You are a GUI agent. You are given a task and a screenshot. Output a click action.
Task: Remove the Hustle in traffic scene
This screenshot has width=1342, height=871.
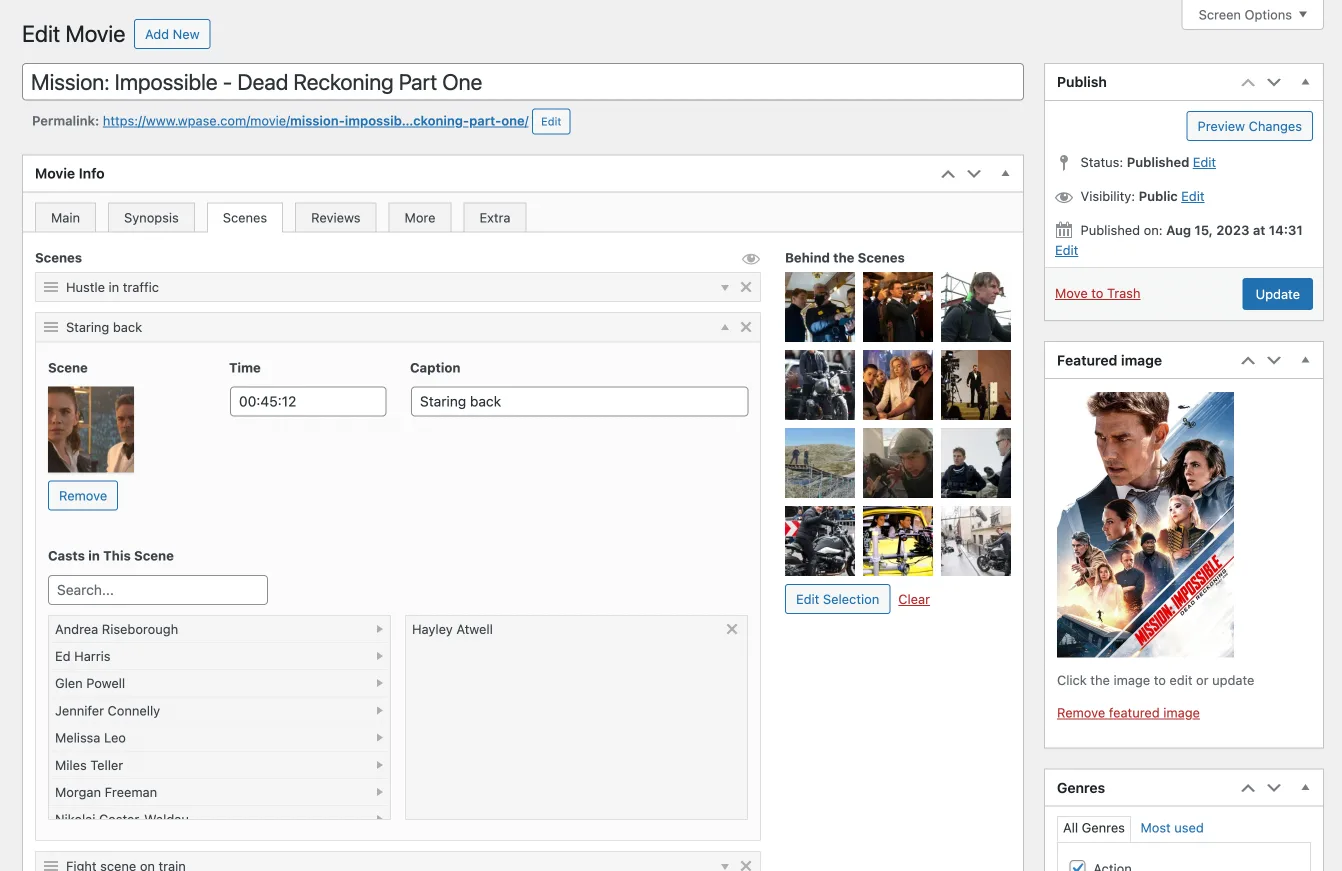(x=745, y=287)
